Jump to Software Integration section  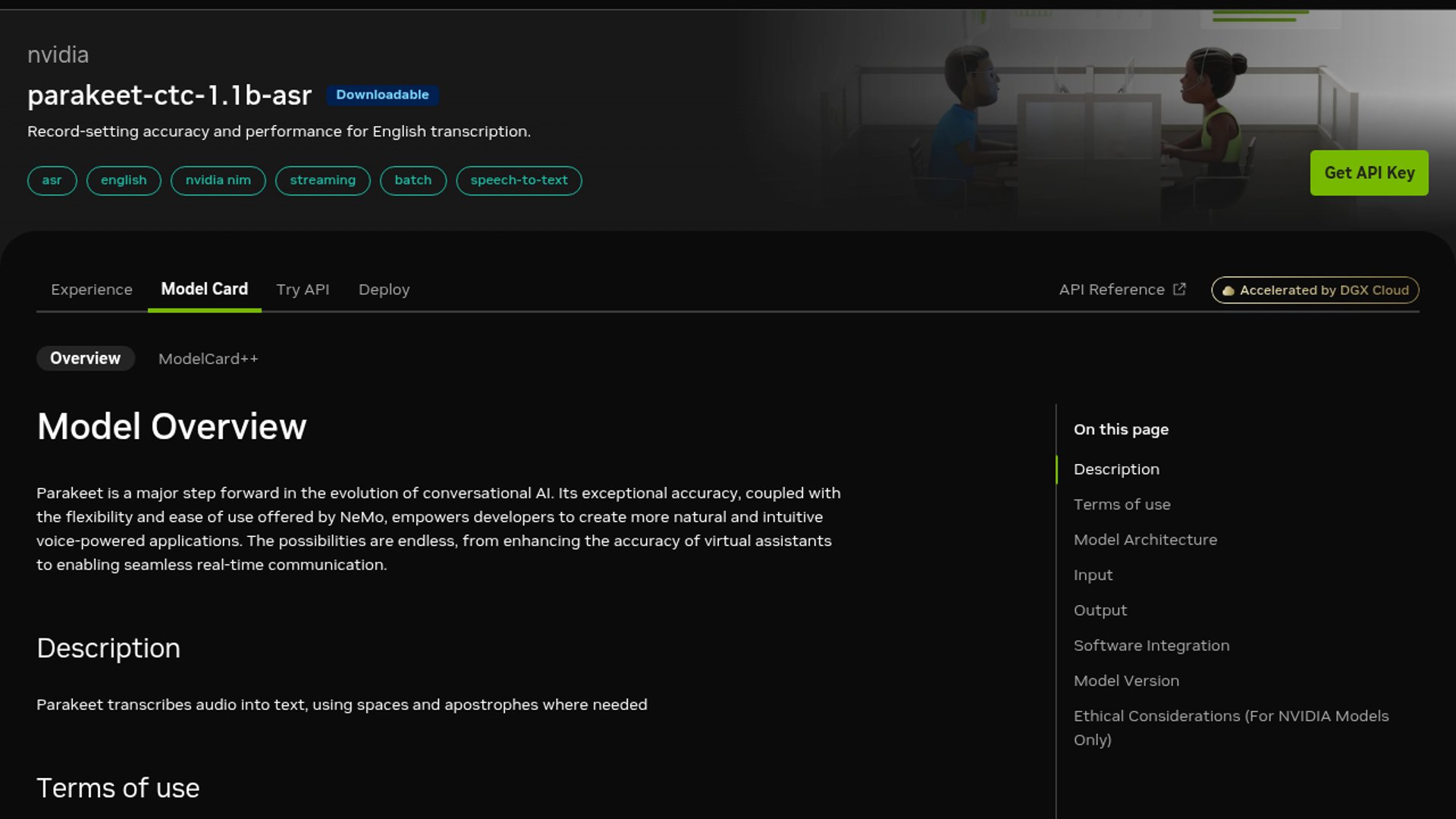(1151, 645)
